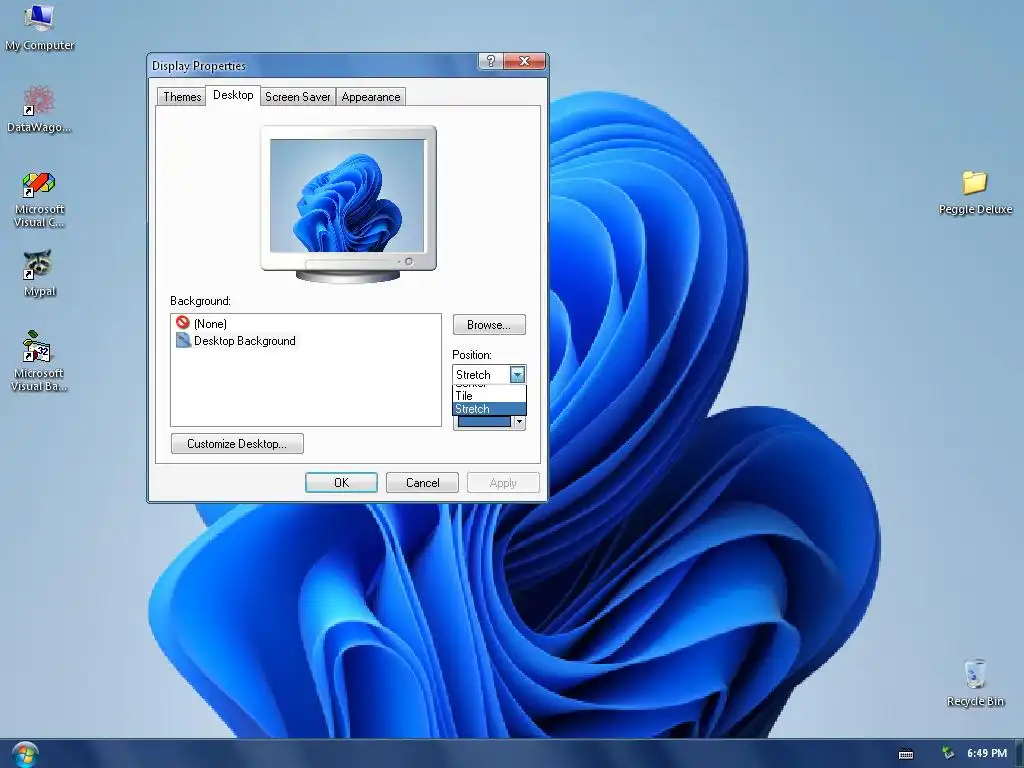Click the taskbar clock showing 6:49 PM
This screenshot has width=1024, height=768.
(987, 753)
